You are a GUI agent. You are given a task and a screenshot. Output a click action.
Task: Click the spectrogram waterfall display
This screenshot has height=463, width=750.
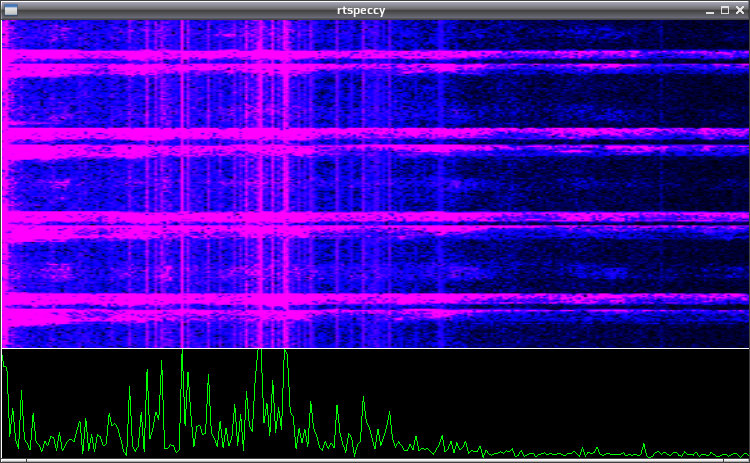(375, 184)
